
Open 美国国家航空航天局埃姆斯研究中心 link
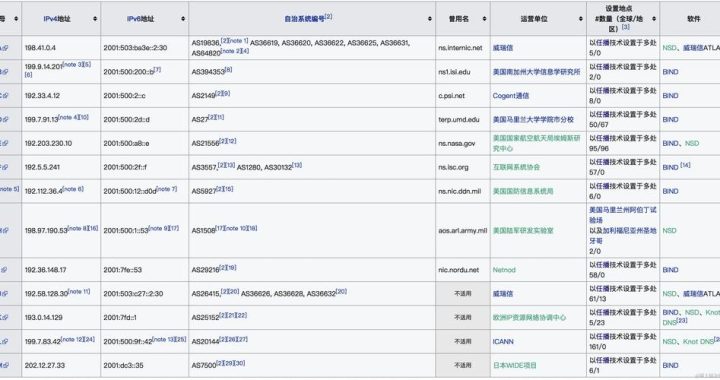536,143
